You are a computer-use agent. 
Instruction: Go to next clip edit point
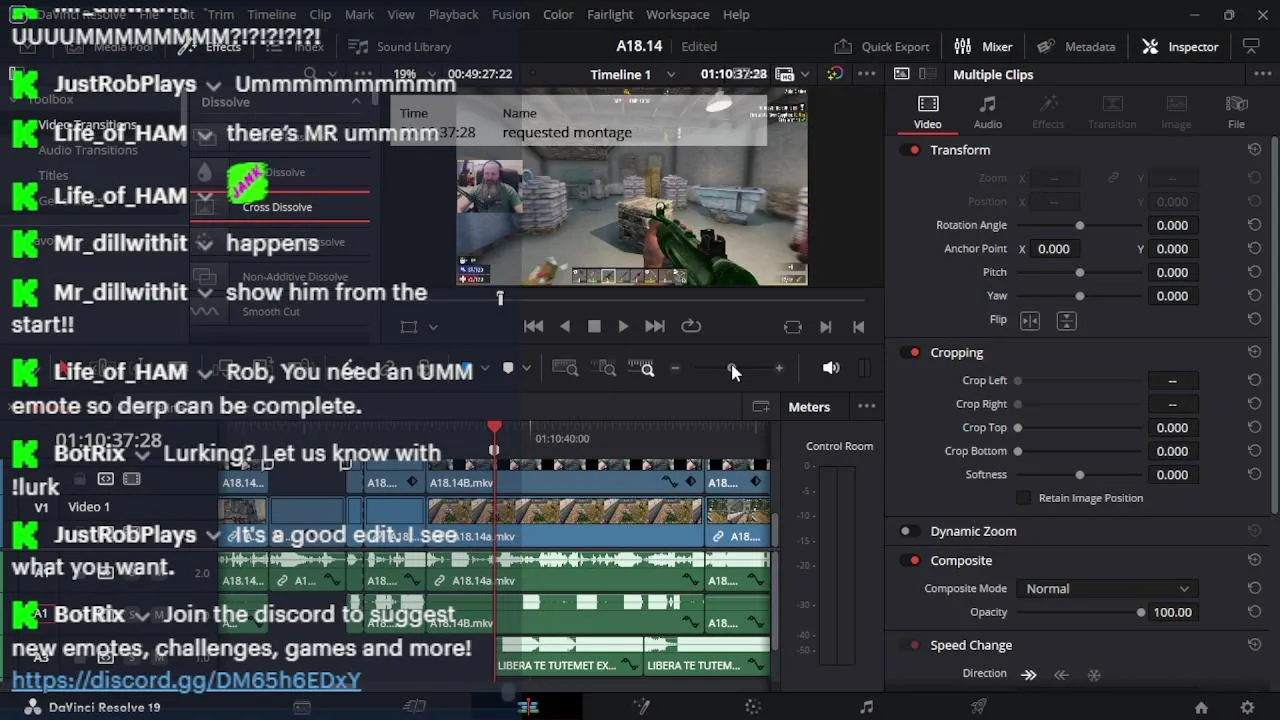coord(825,327)
